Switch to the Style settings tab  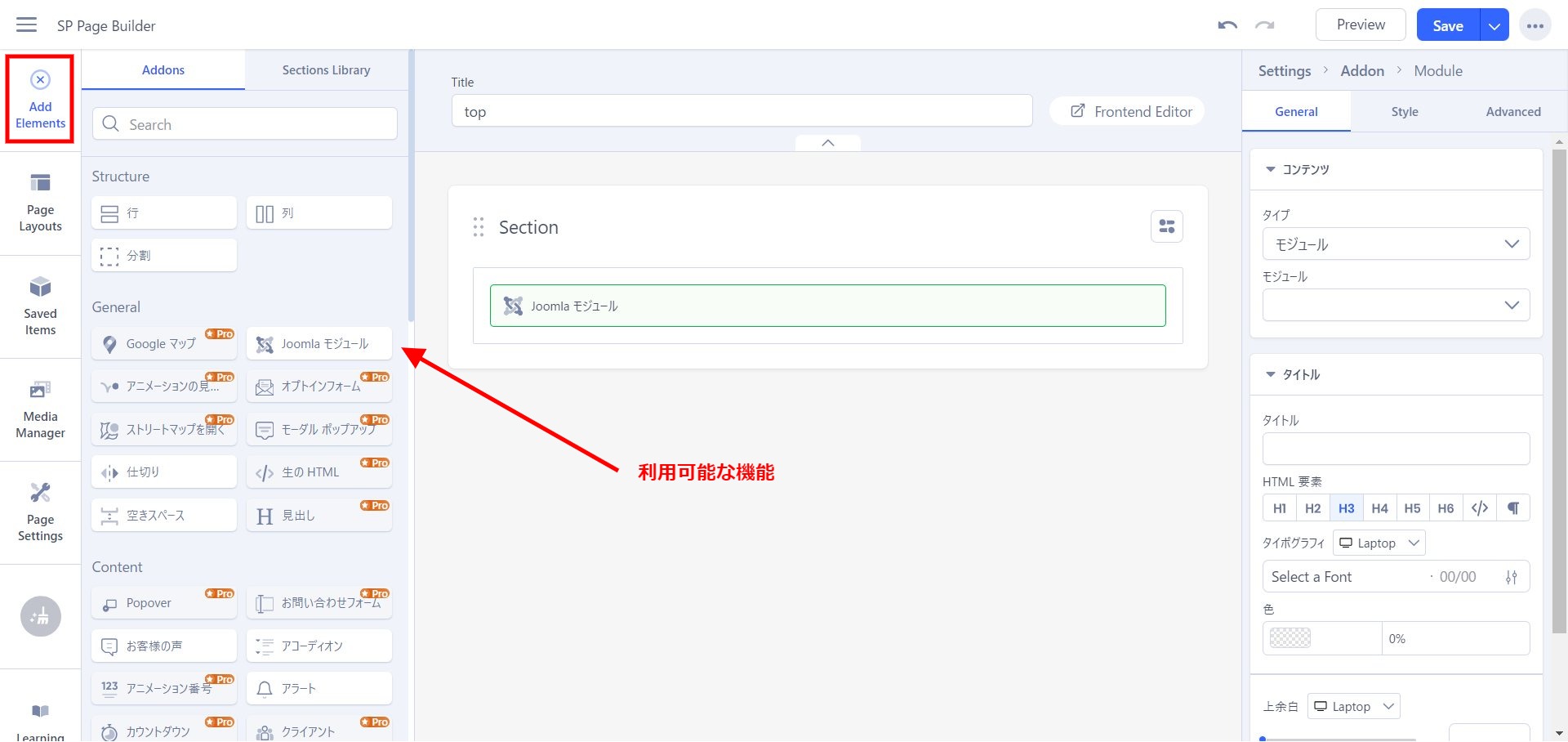1404,112
